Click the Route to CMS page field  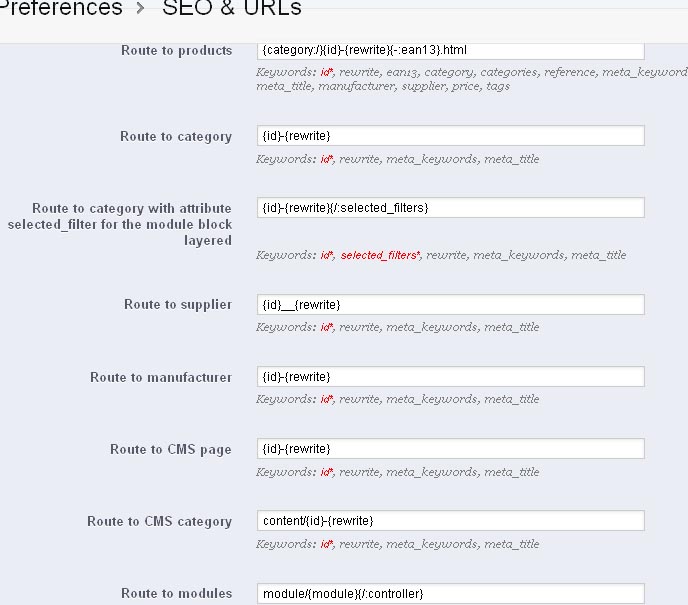pyautogui.click(x=450, y=449)
